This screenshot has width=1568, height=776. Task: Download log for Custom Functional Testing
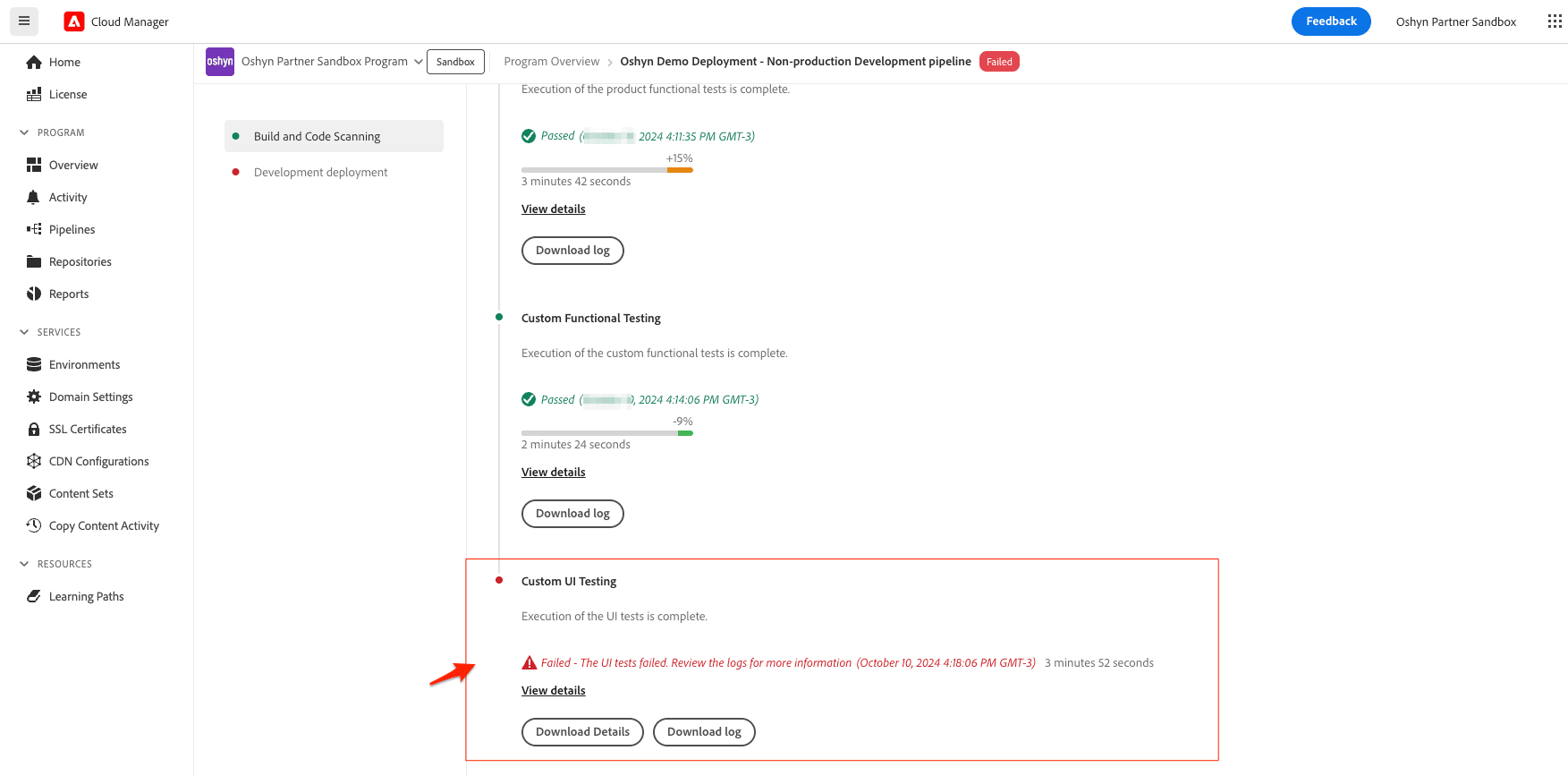click(572, 514)
